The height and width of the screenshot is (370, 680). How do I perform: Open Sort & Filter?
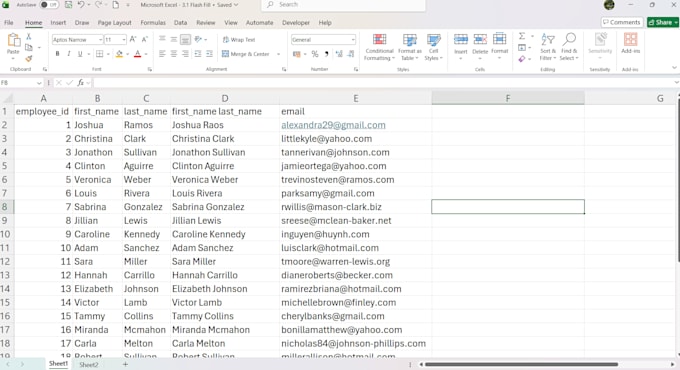(x=548, y=47)
